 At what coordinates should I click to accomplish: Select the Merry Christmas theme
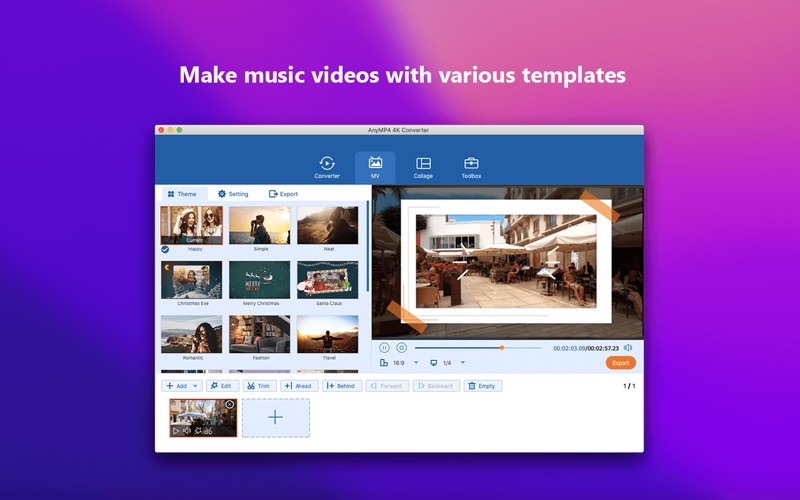(x=260, y=280)
